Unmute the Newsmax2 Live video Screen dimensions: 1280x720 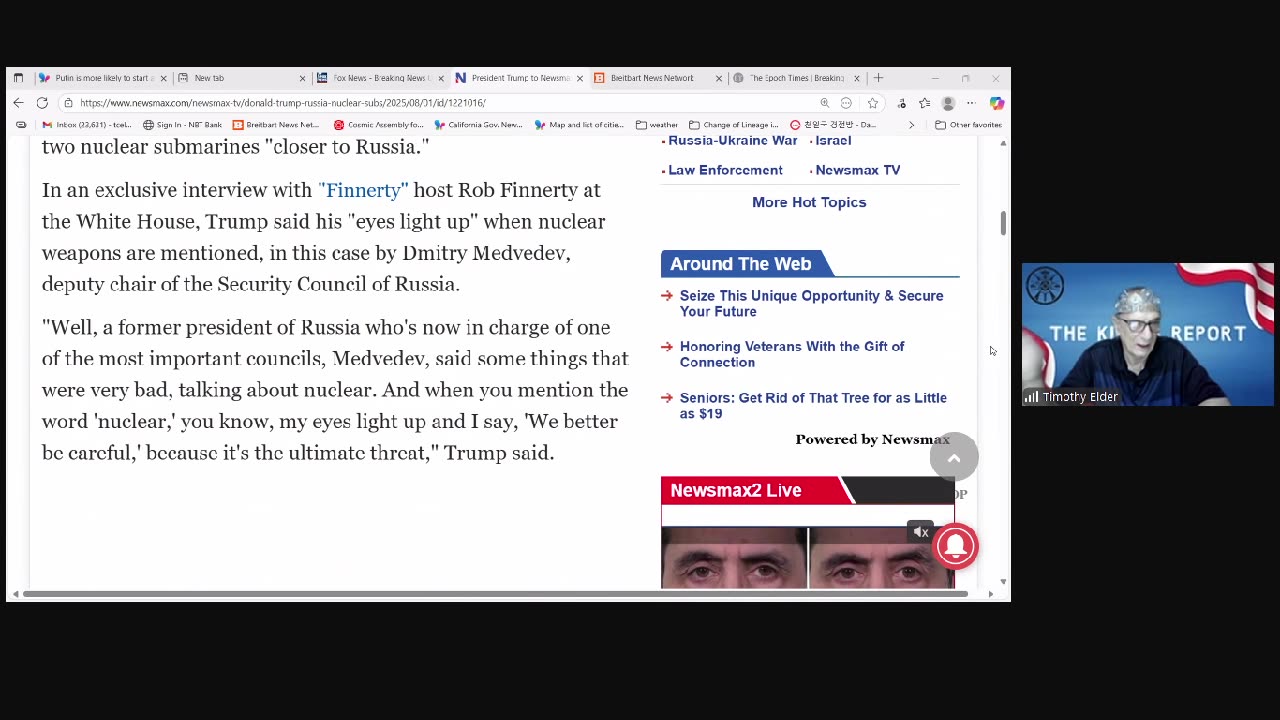(921, 532)
